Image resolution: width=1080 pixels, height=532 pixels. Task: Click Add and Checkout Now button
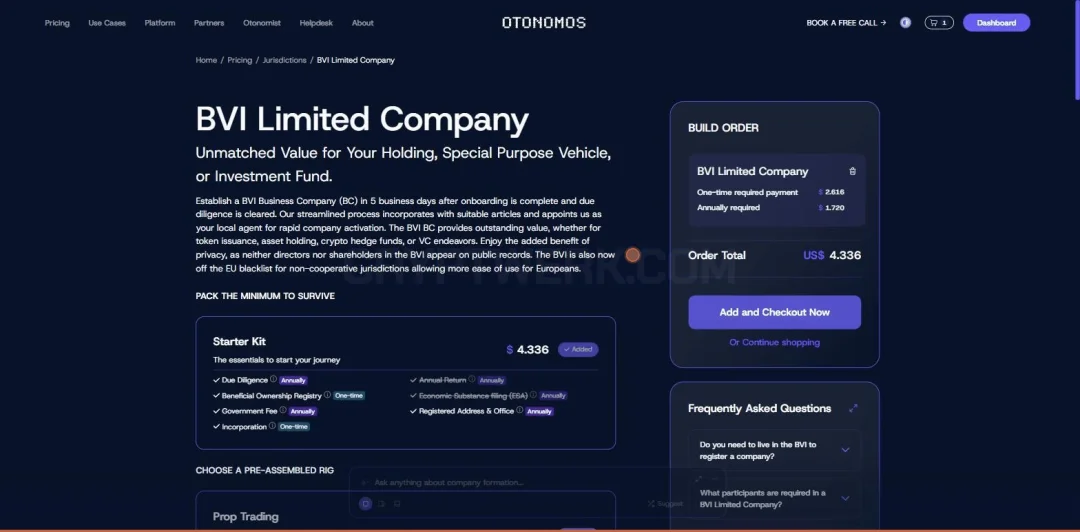point(774,312)
